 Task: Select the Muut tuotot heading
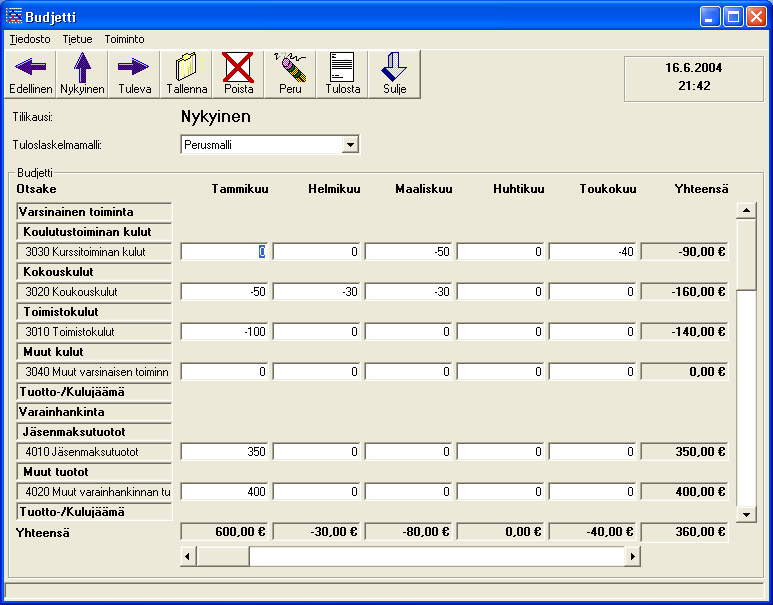click(x=94, y=472)
